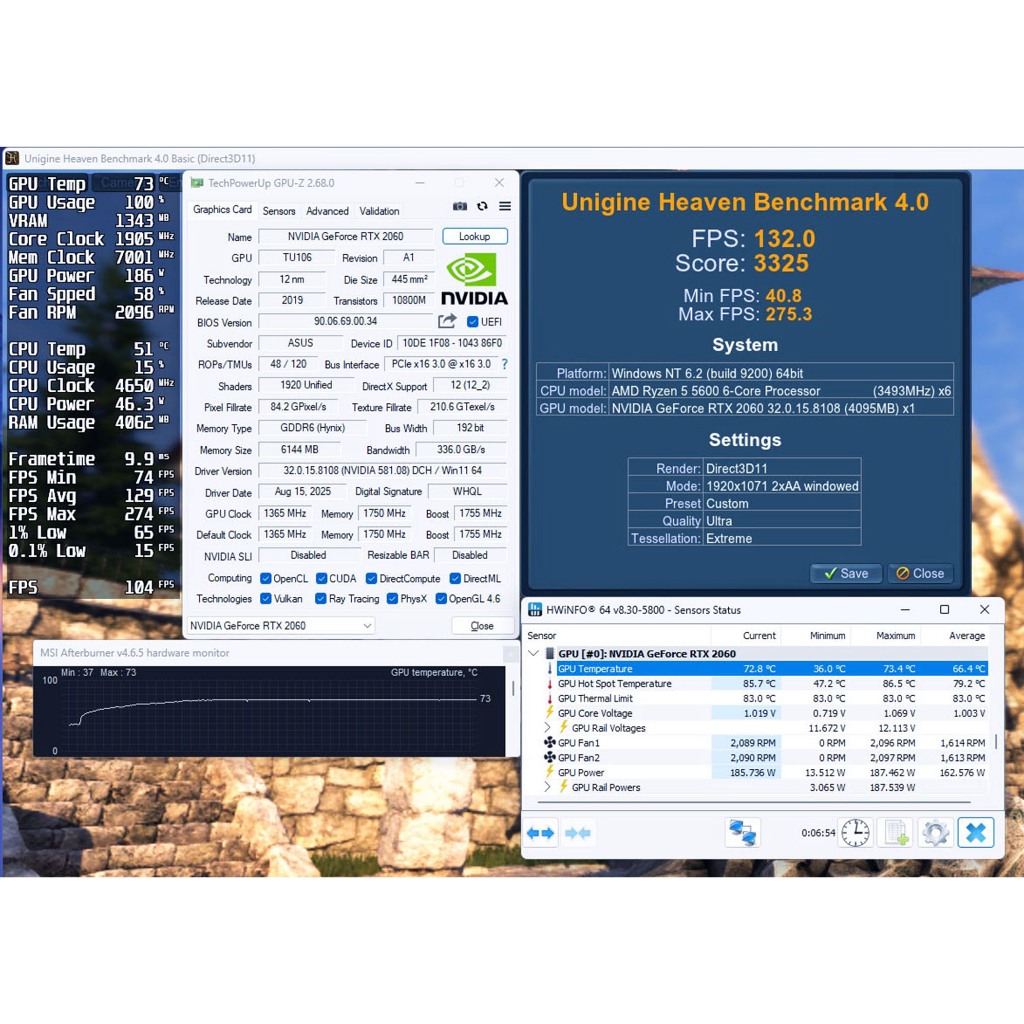Click the BIOS export share icon
Screen dimensions: 1024x1024
[x=447, y=321]
